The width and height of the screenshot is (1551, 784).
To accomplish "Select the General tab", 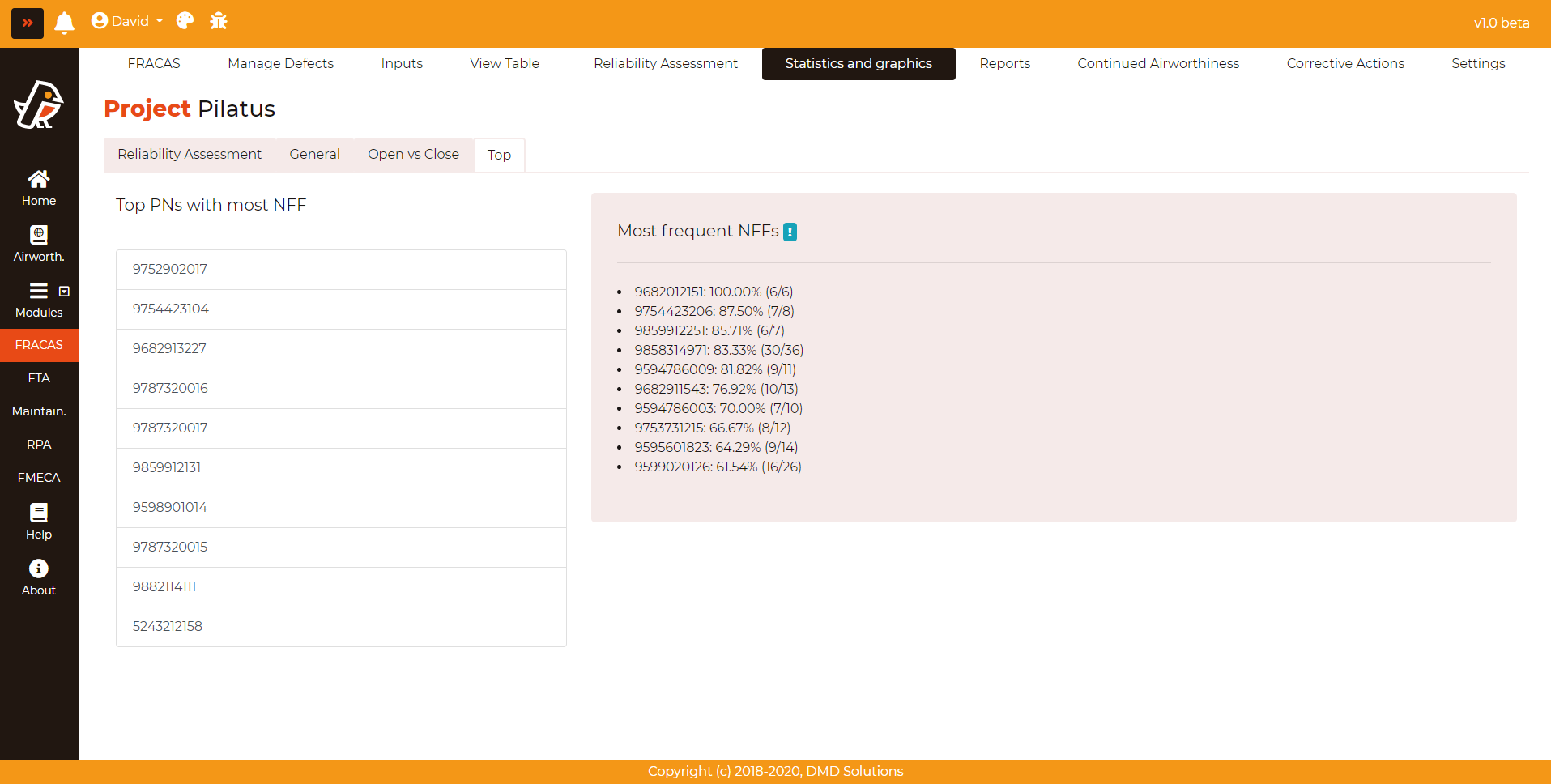I will pyautogui.click(x=314, y=154).
